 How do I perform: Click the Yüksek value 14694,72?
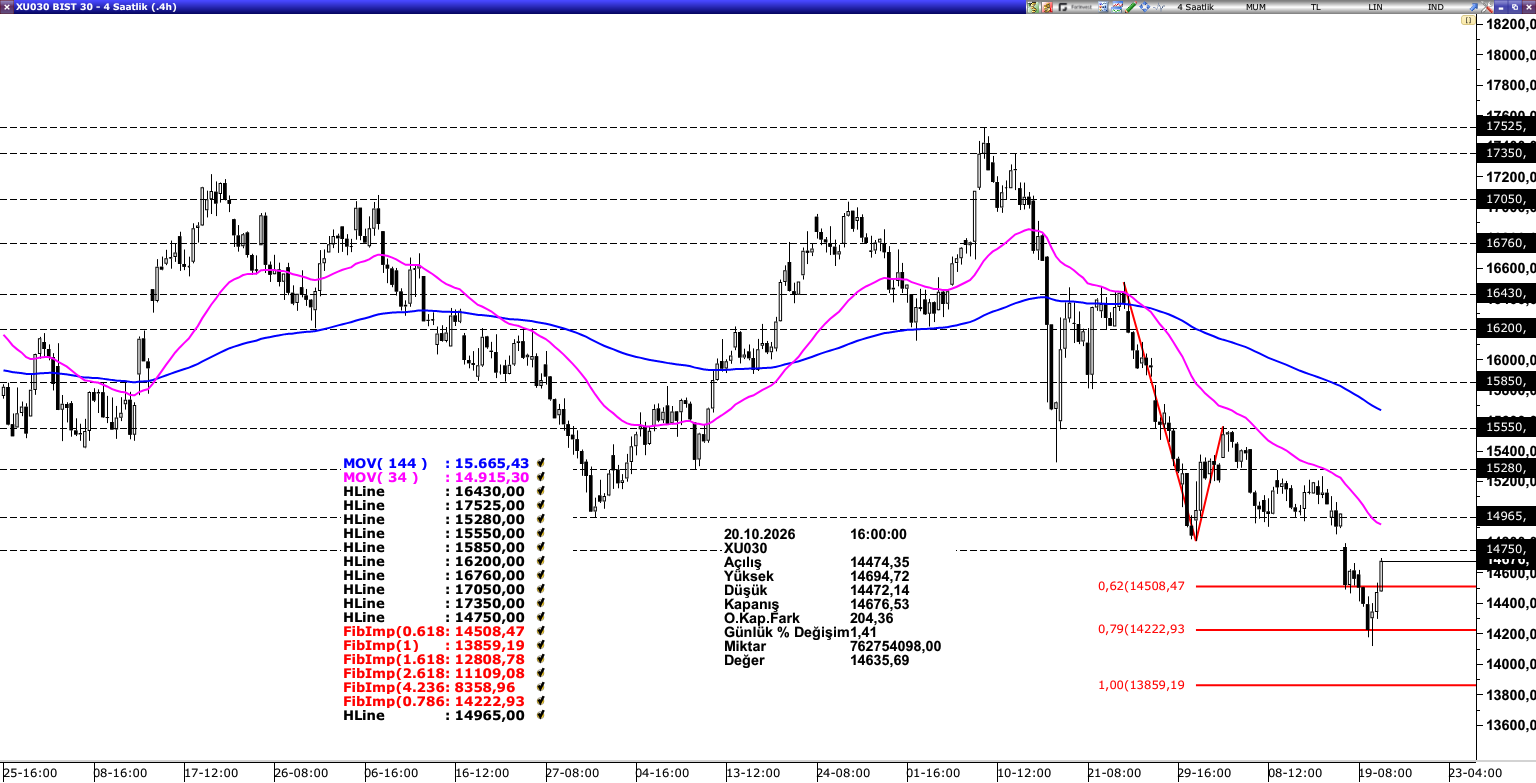tap(880, 577)
